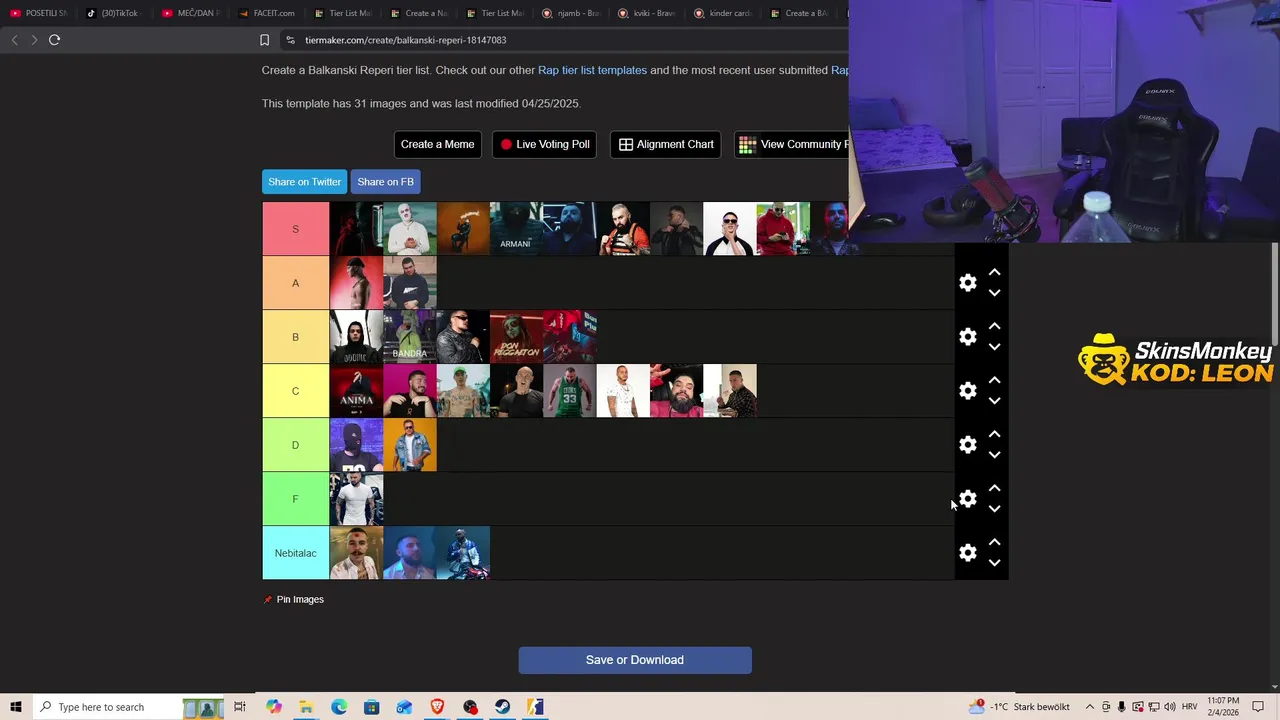Open the Windows Start menu
This screenshot has height=720, width=1280.
point(16,707)
